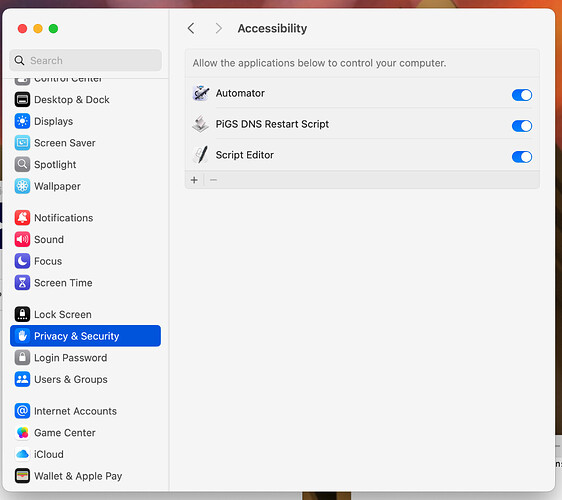Open the Sound speaker icon
Image resolution: width=562 pixels, height=500 pixels.
(22, 239)
